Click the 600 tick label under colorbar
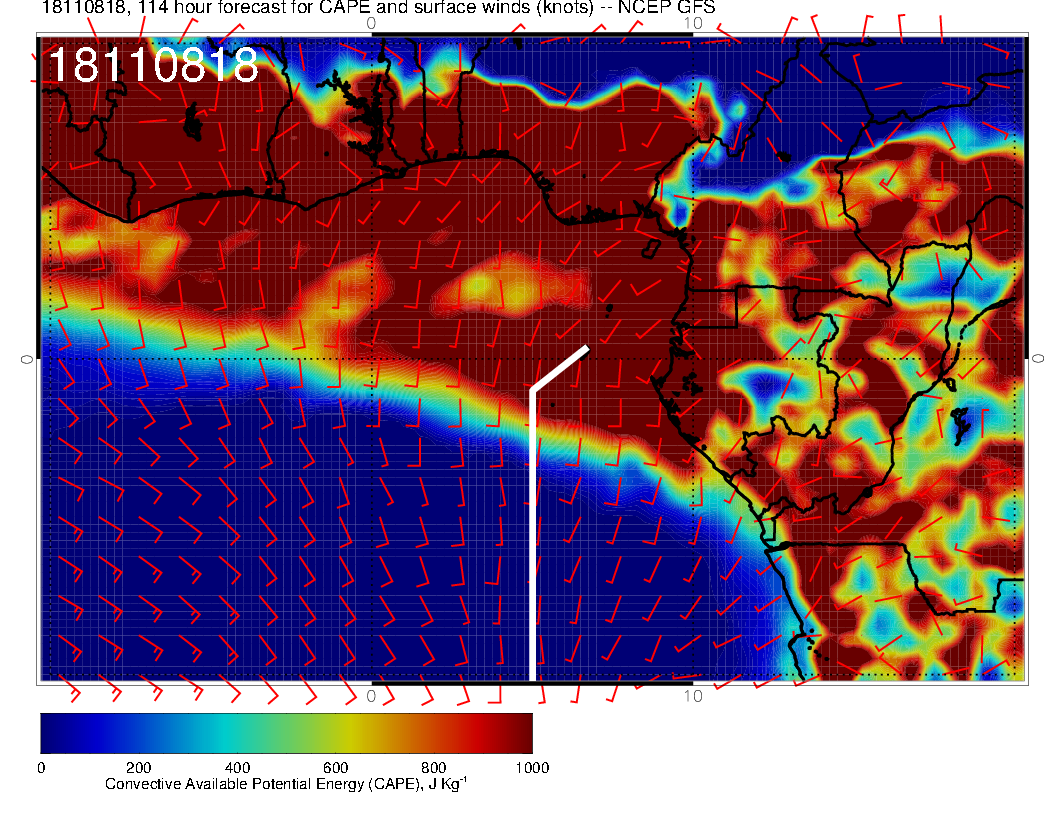 pos(335,768)
